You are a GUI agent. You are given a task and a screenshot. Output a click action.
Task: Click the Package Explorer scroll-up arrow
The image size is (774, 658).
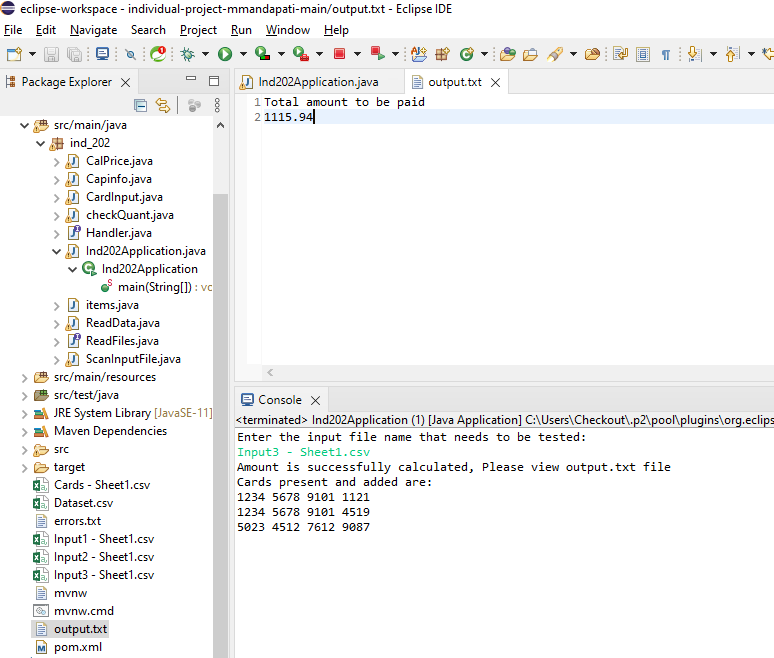[221, 125]
